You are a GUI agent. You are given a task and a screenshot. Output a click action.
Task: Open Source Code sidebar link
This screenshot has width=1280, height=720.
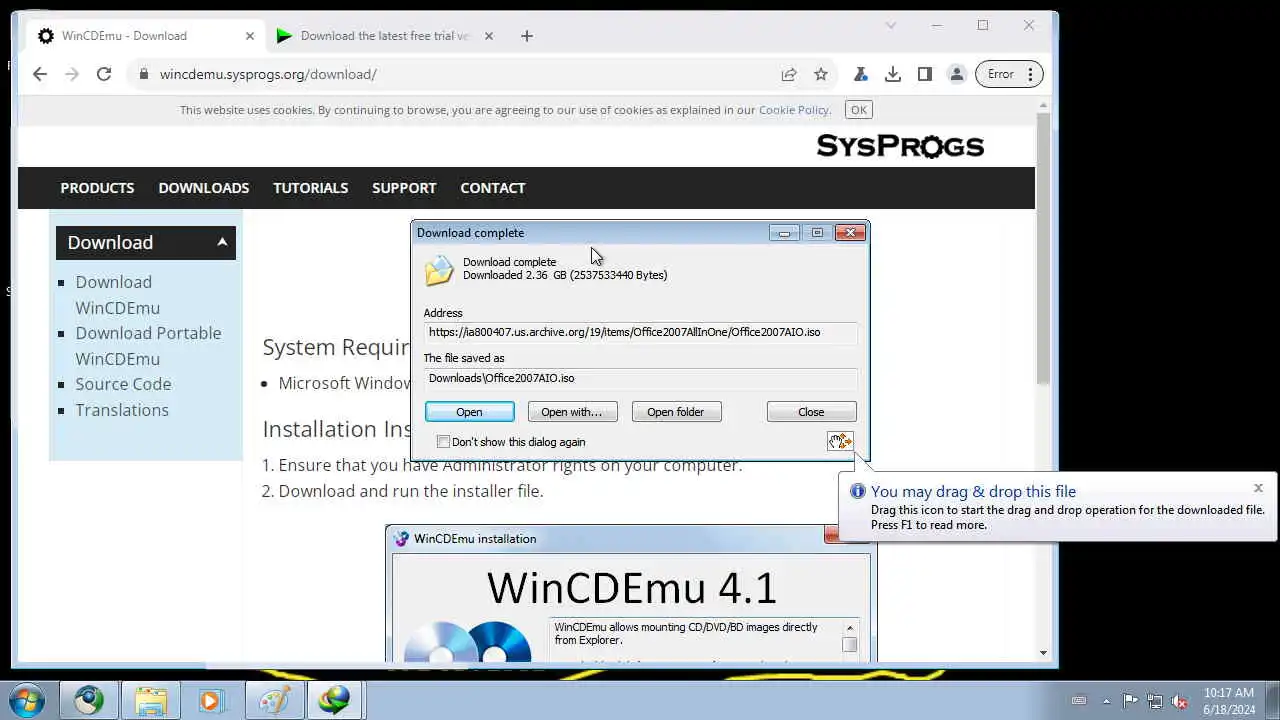pyautogui.click(x=123, y=384)
